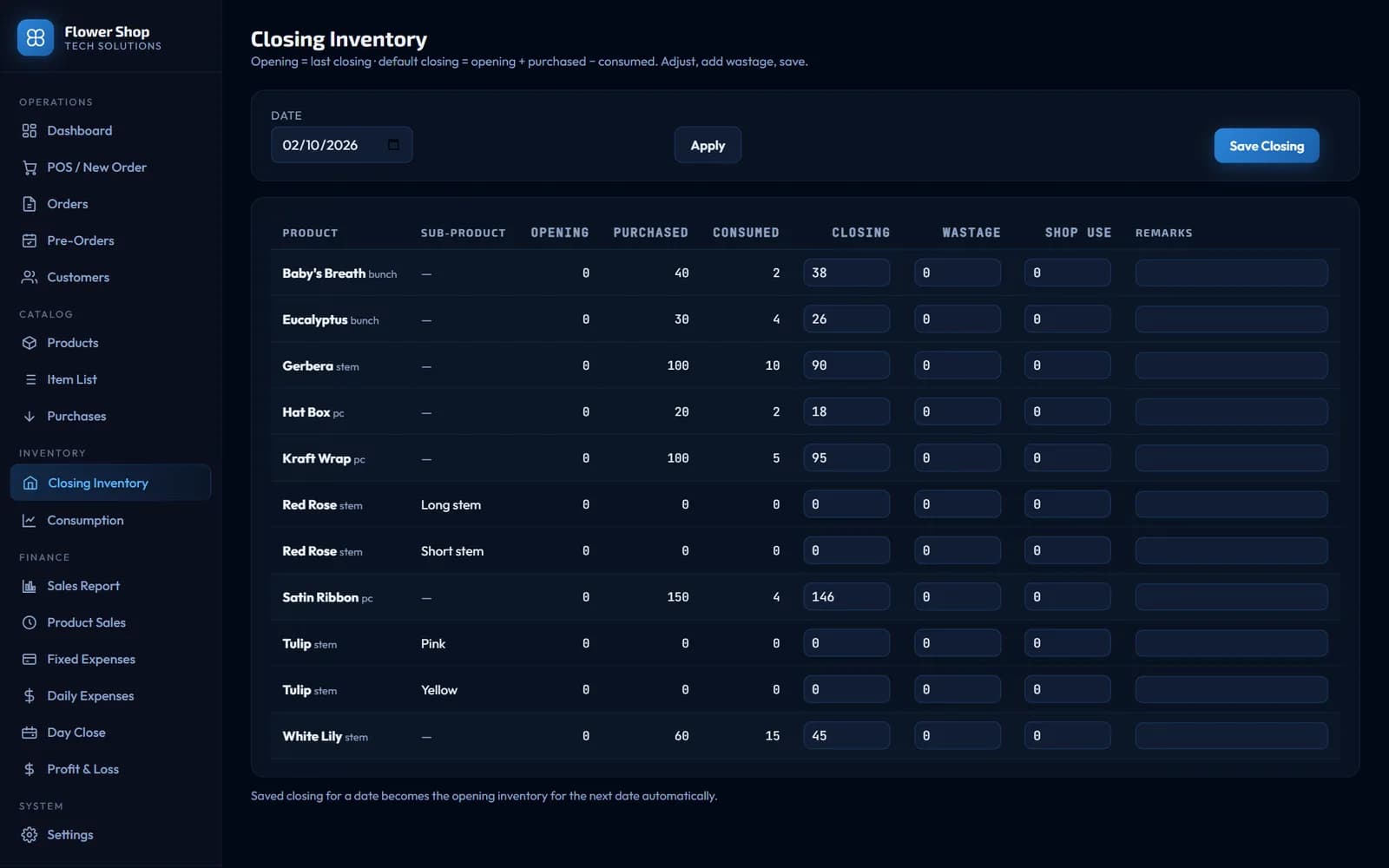Click the Products box icon
Screen dimensions: 1389x868
click(x=30, y=343)
